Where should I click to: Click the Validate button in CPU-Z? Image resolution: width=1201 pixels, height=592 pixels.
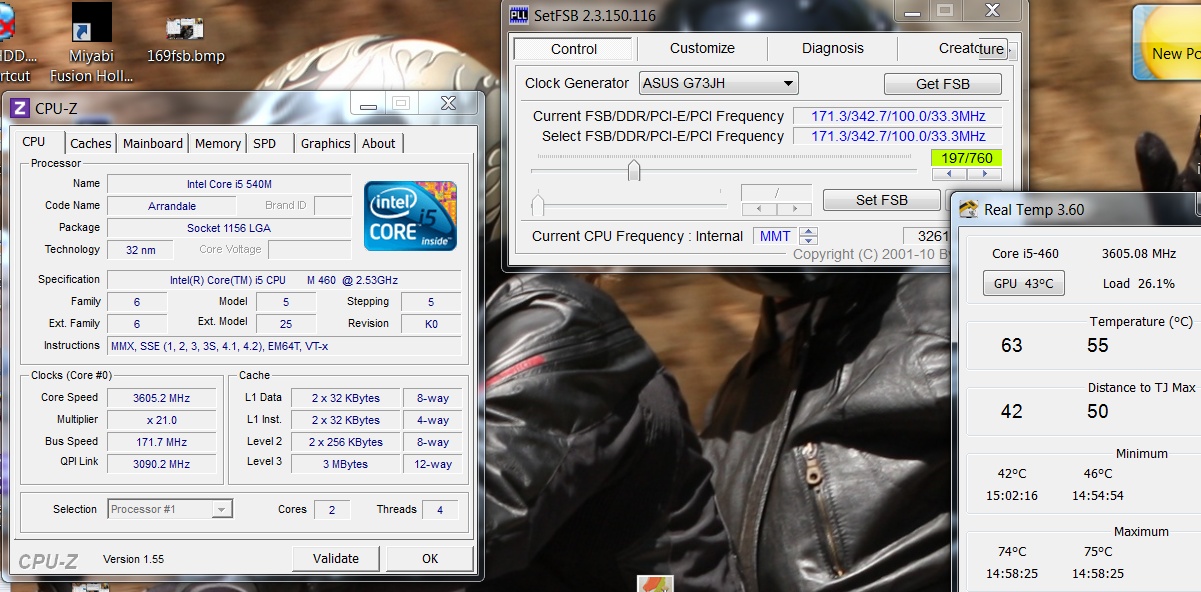[x=336, y=558]
